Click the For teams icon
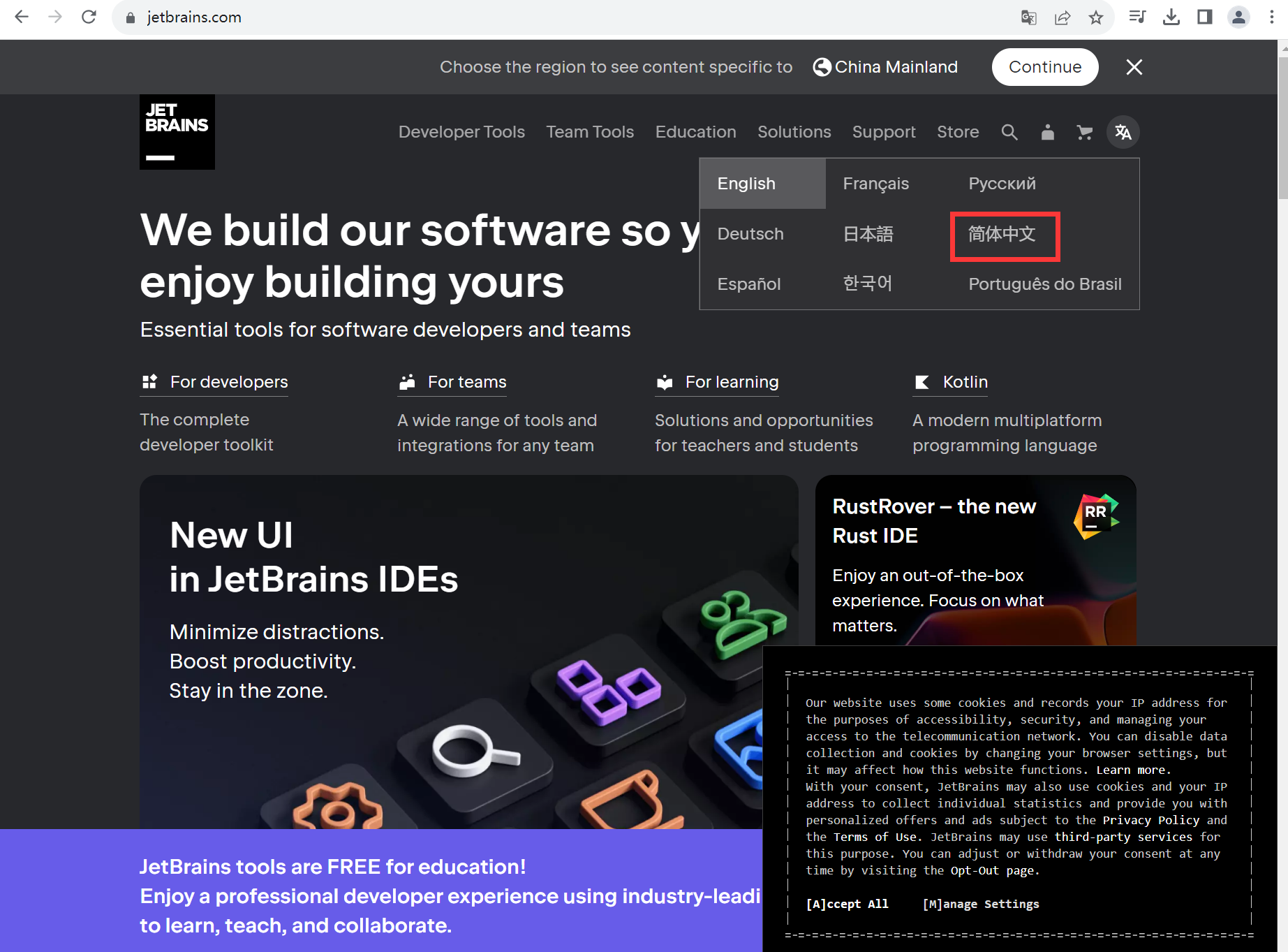This screenshot has height=952, width=1288. [407, 382]
